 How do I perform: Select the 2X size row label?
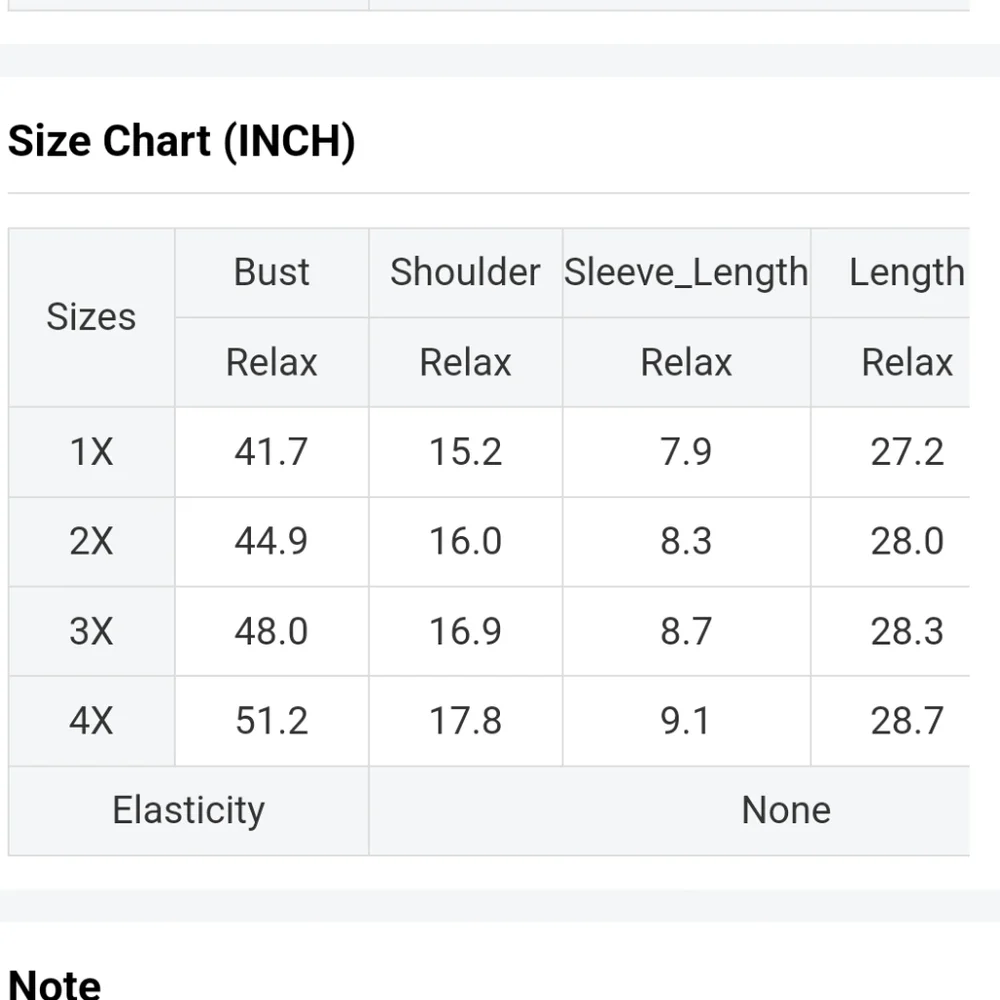coord(91,541)
